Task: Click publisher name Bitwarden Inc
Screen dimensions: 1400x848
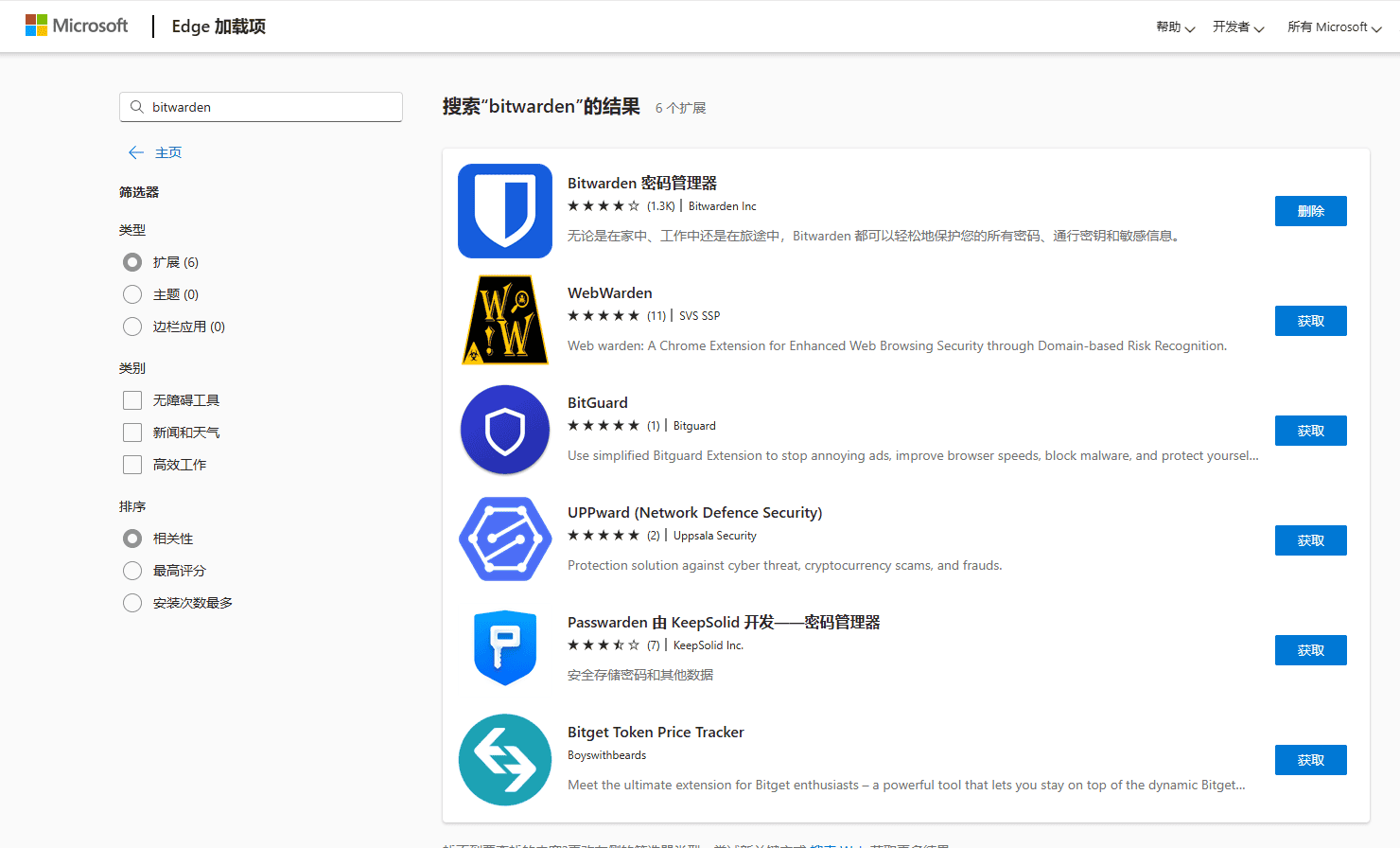Action: (723, 206)
